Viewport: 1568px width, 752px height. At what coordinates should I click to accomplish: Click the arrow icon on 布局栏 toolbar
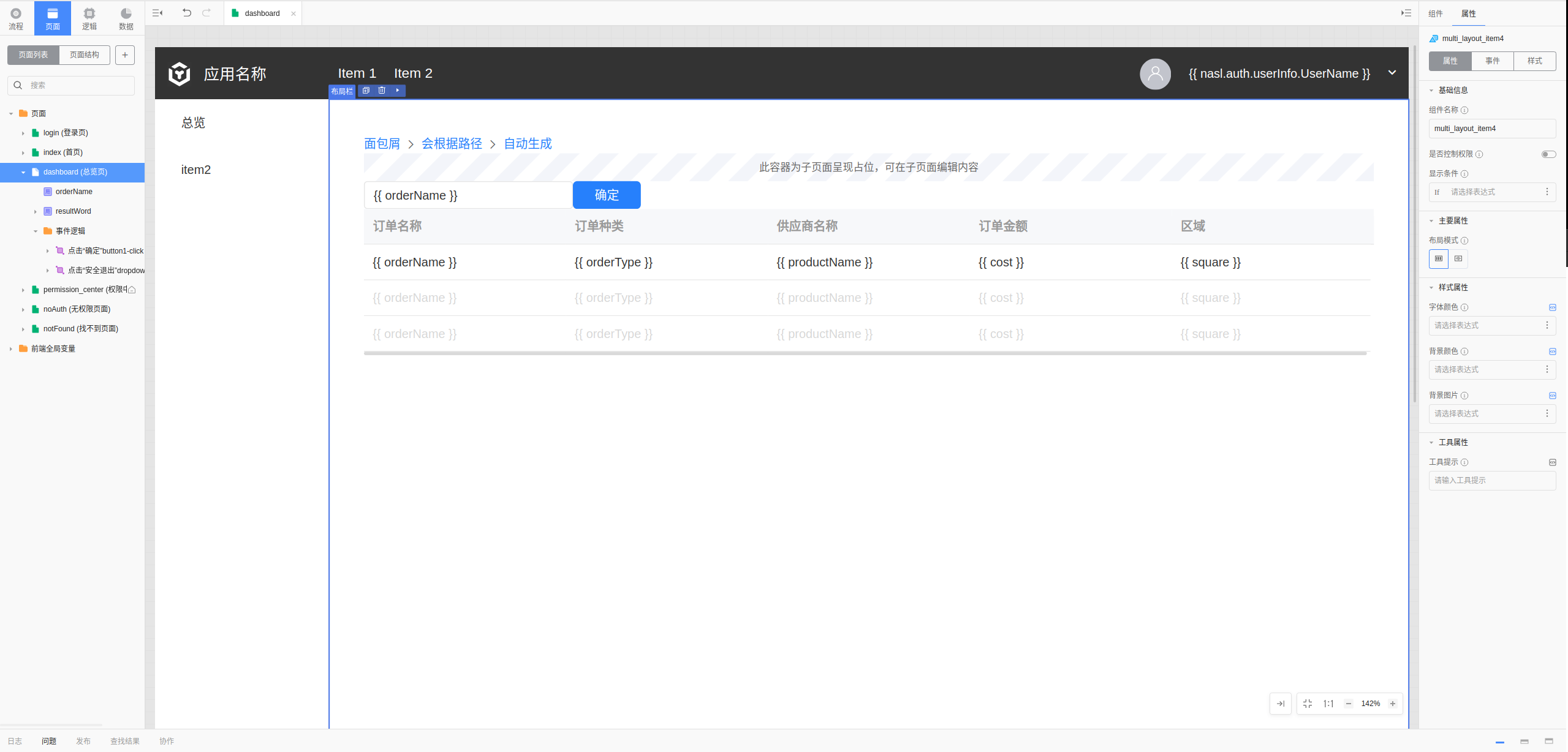(398, 91)
